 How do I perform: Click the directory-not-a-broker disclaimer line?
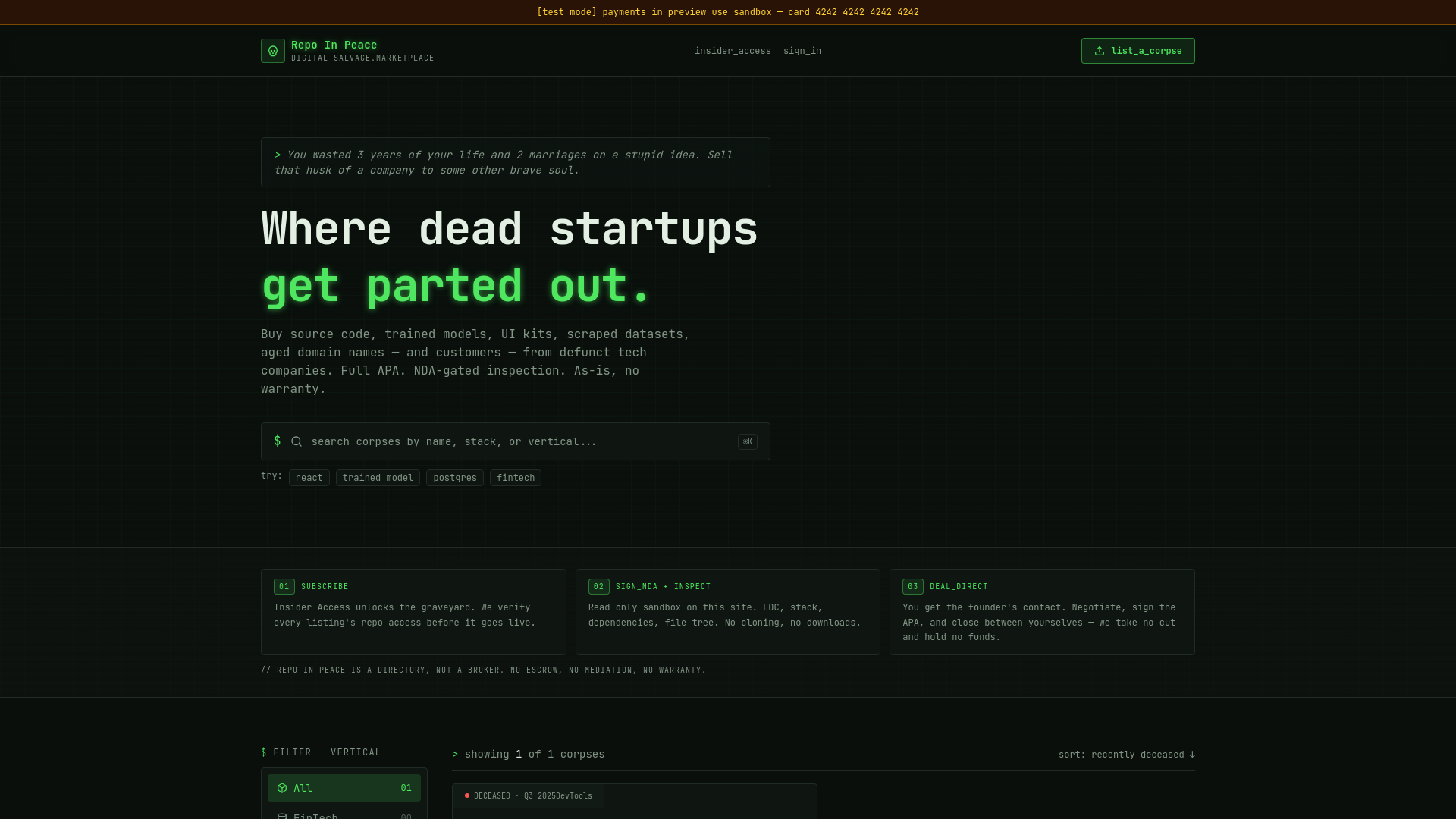click(483, 670)
